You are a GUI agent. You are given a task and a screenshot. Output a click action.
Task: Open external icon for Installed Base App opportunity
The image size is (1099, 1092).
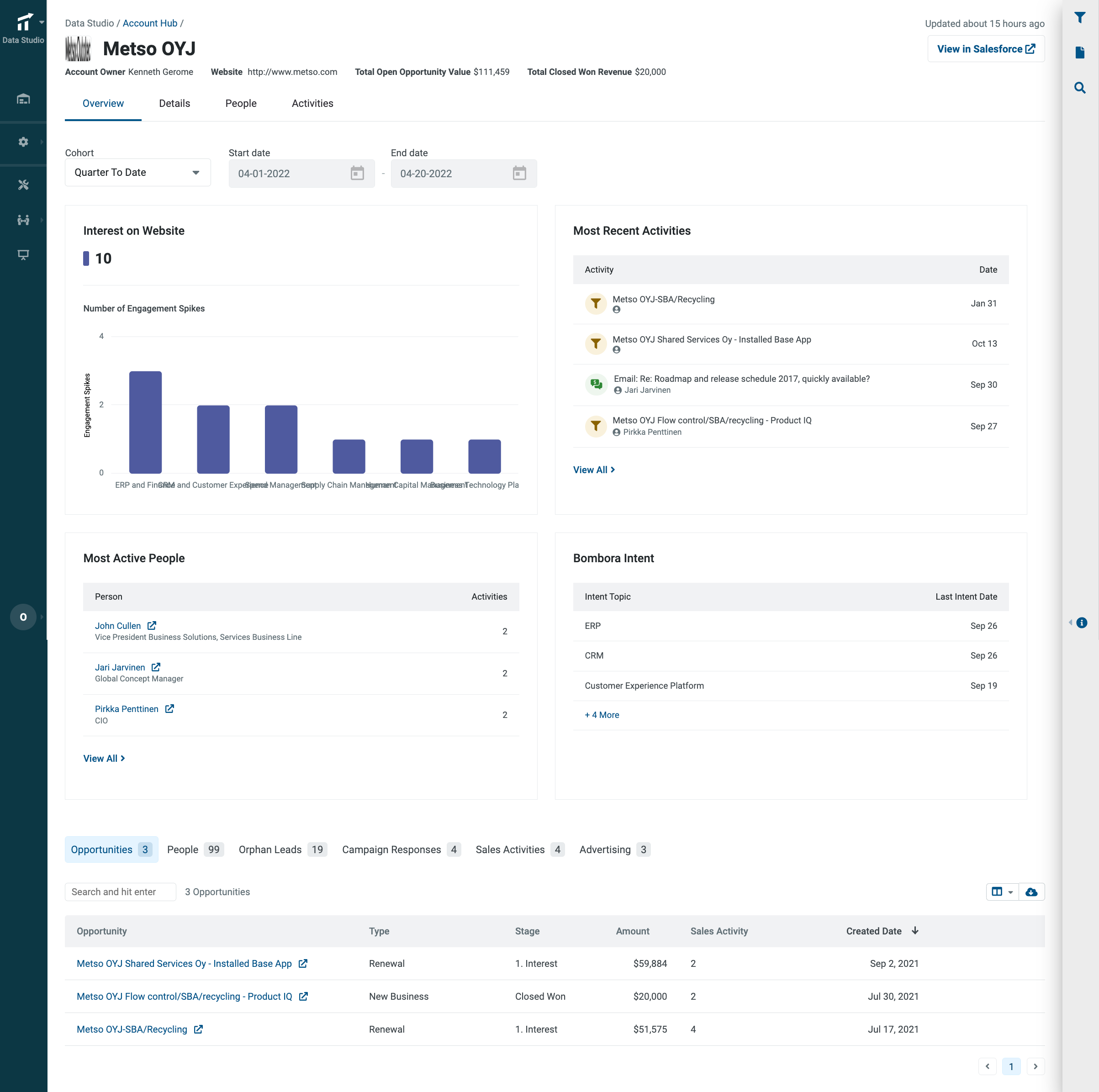click(x=303, y=964)
